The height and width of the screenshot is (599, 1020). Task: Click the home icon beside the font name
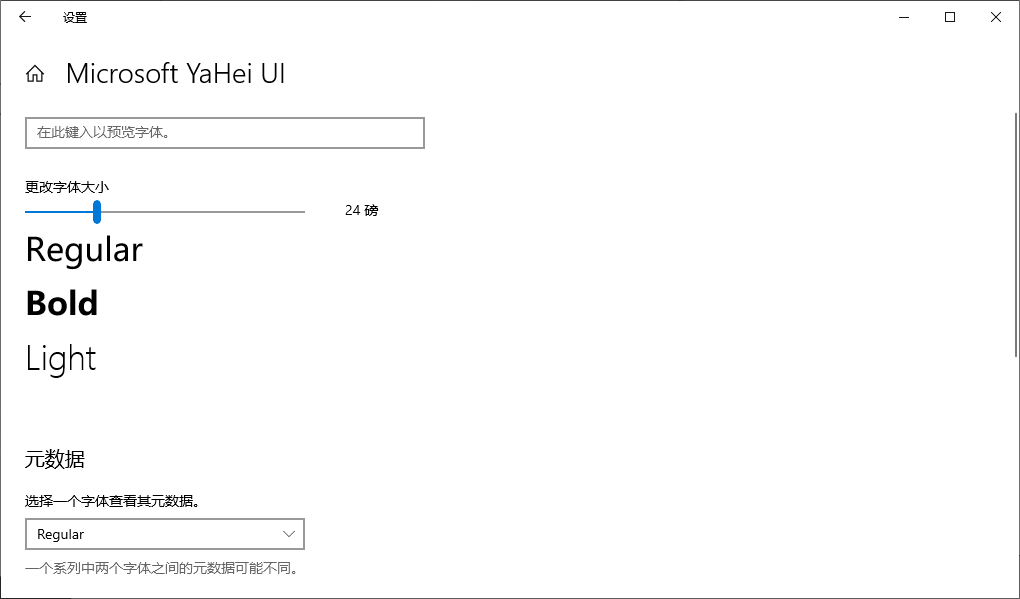point(34,73)
